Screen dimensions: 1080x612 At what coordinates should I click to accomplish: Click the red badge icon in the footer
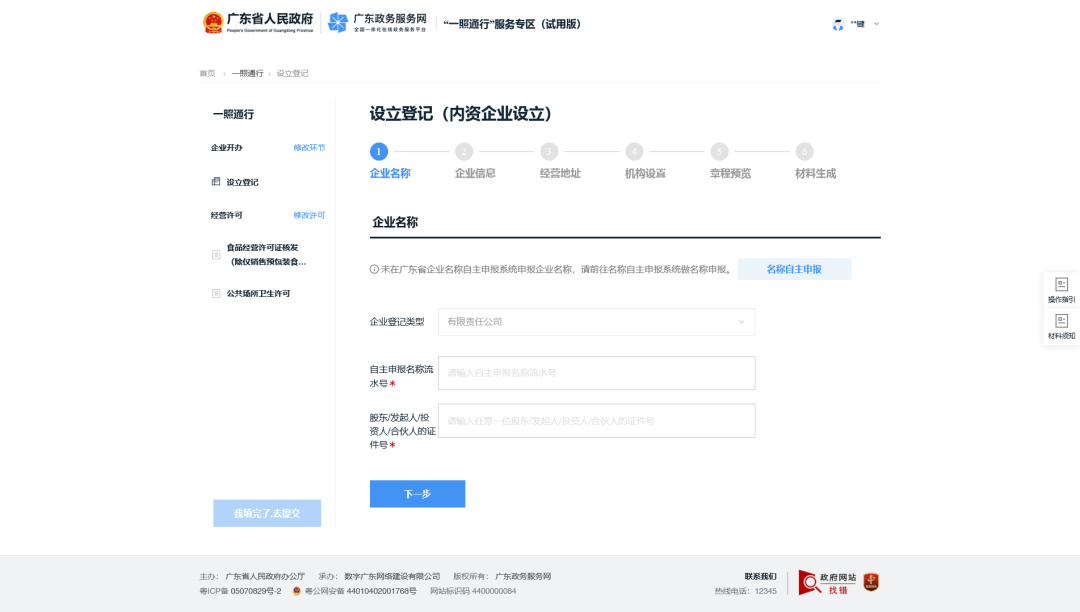[868, 582]
